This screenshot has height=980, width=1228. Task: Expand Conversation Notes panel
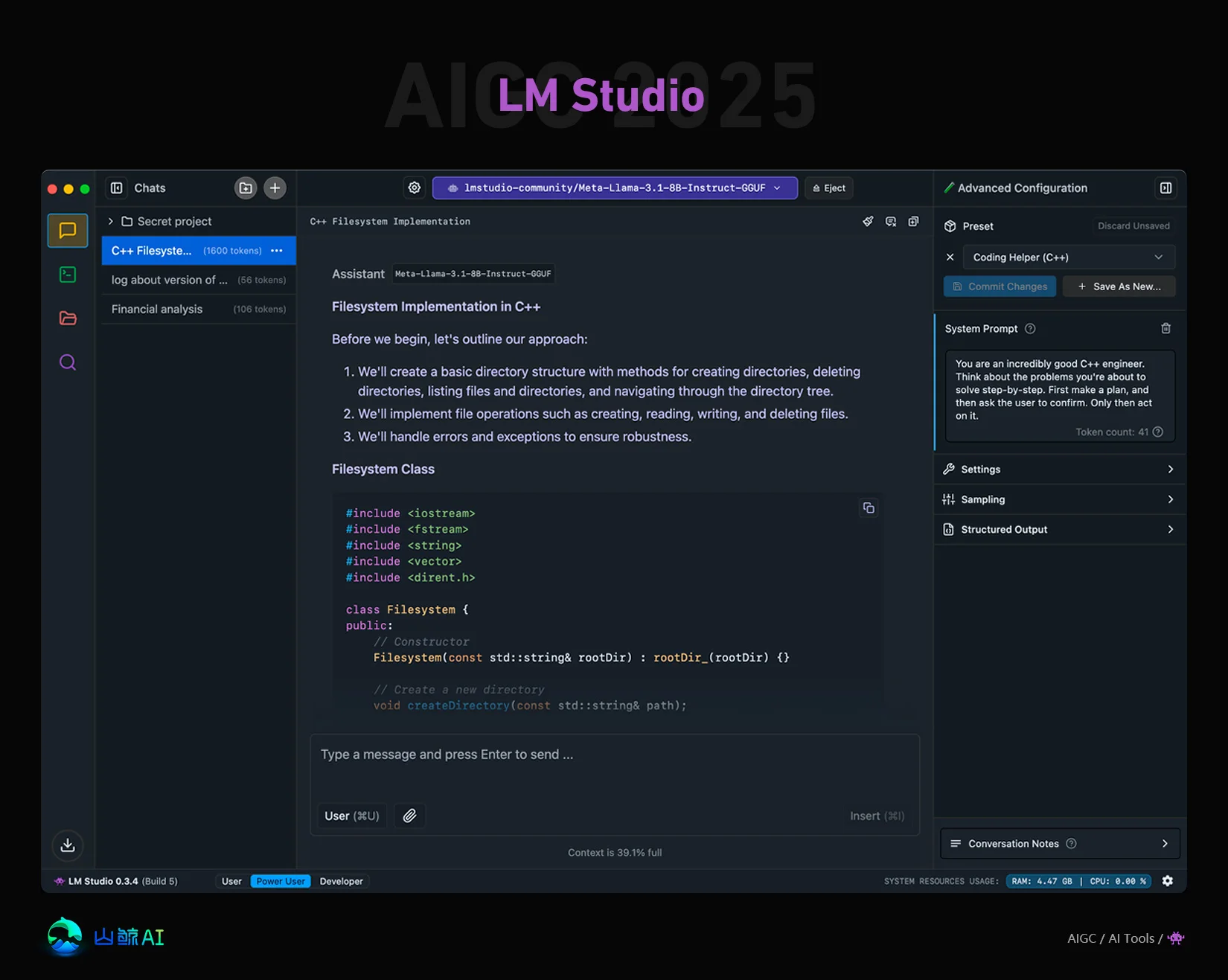pos(1060,844)
